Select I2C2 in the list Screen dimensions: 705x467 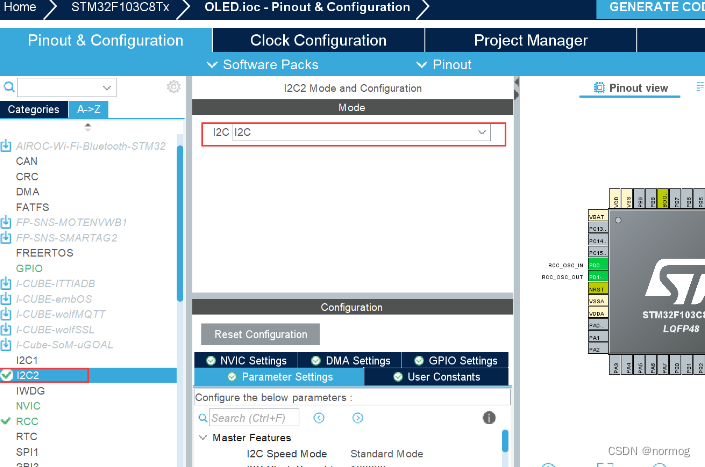27,375
